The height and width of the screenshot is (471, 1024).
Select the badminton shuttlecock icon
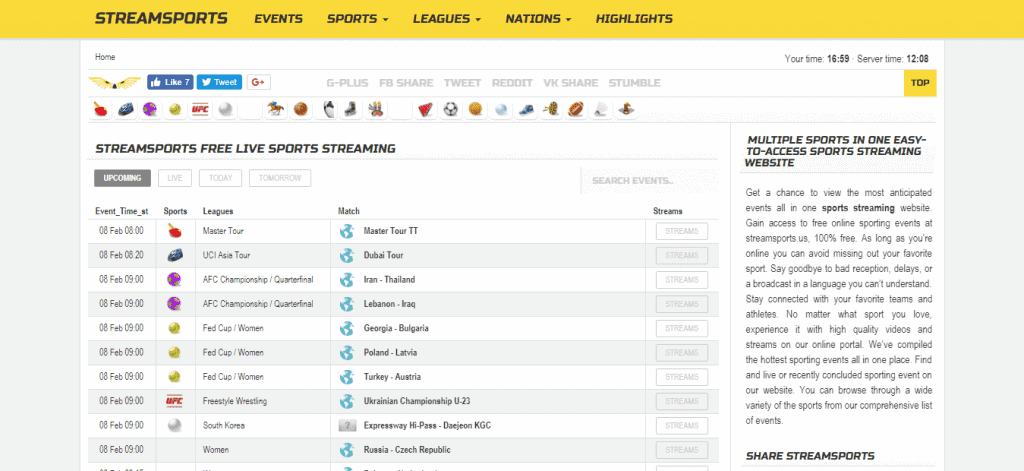coord(601,110)
